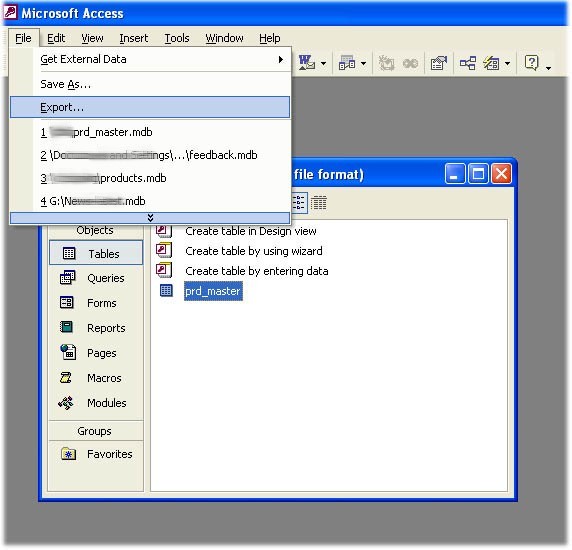
Task: Open the File menu
Action: tap(23, 38)
